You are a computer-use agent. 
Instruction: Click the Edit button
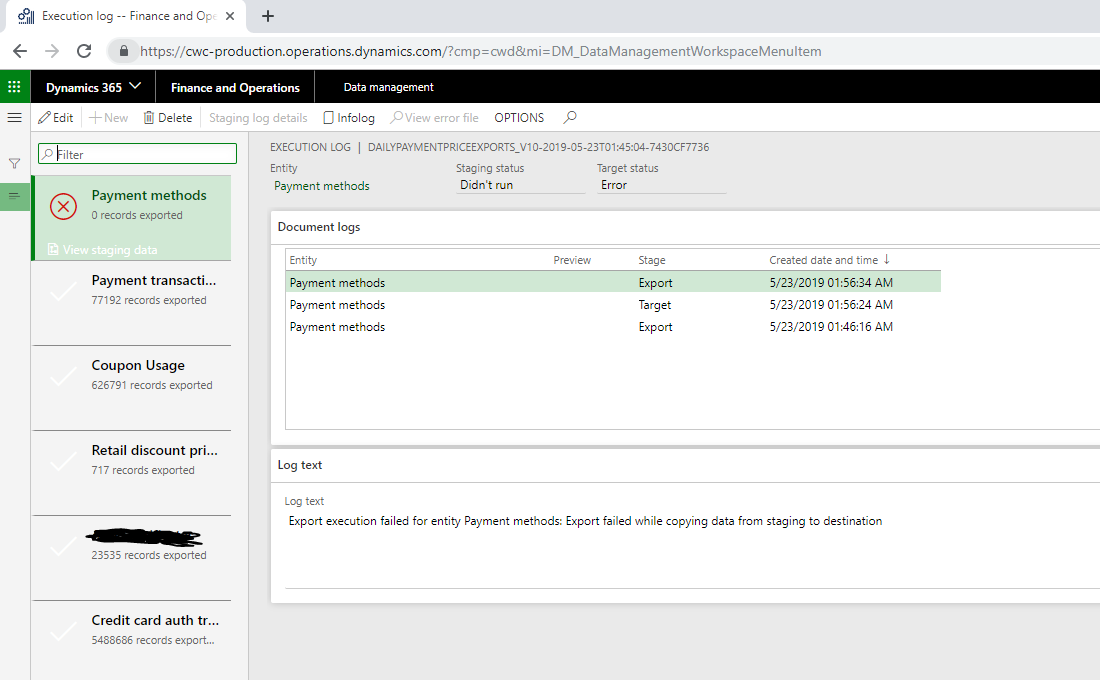tap(56, 118)
